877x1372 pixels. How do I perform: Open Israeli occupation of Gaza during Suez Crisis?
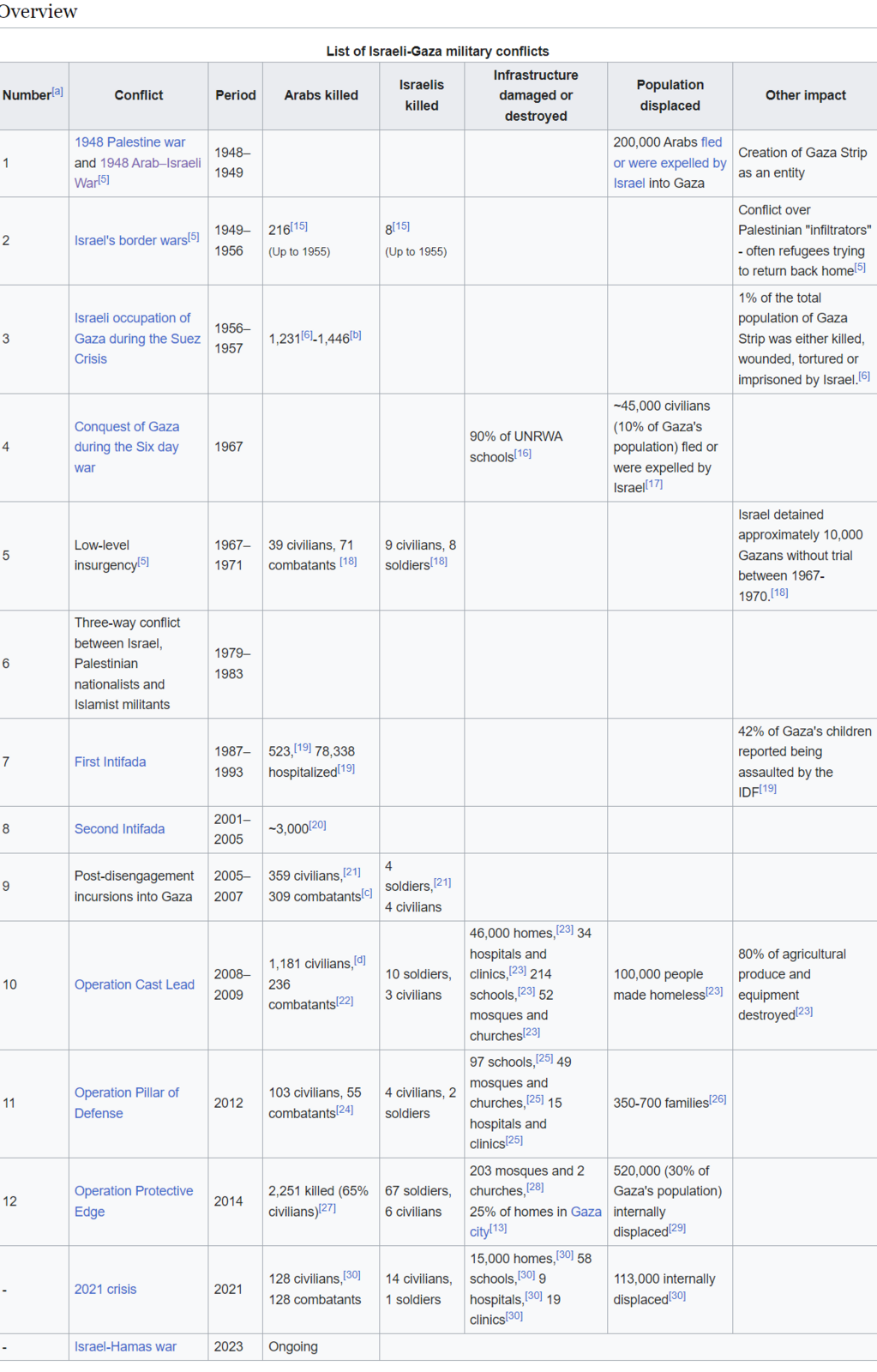tap(136, 339)
